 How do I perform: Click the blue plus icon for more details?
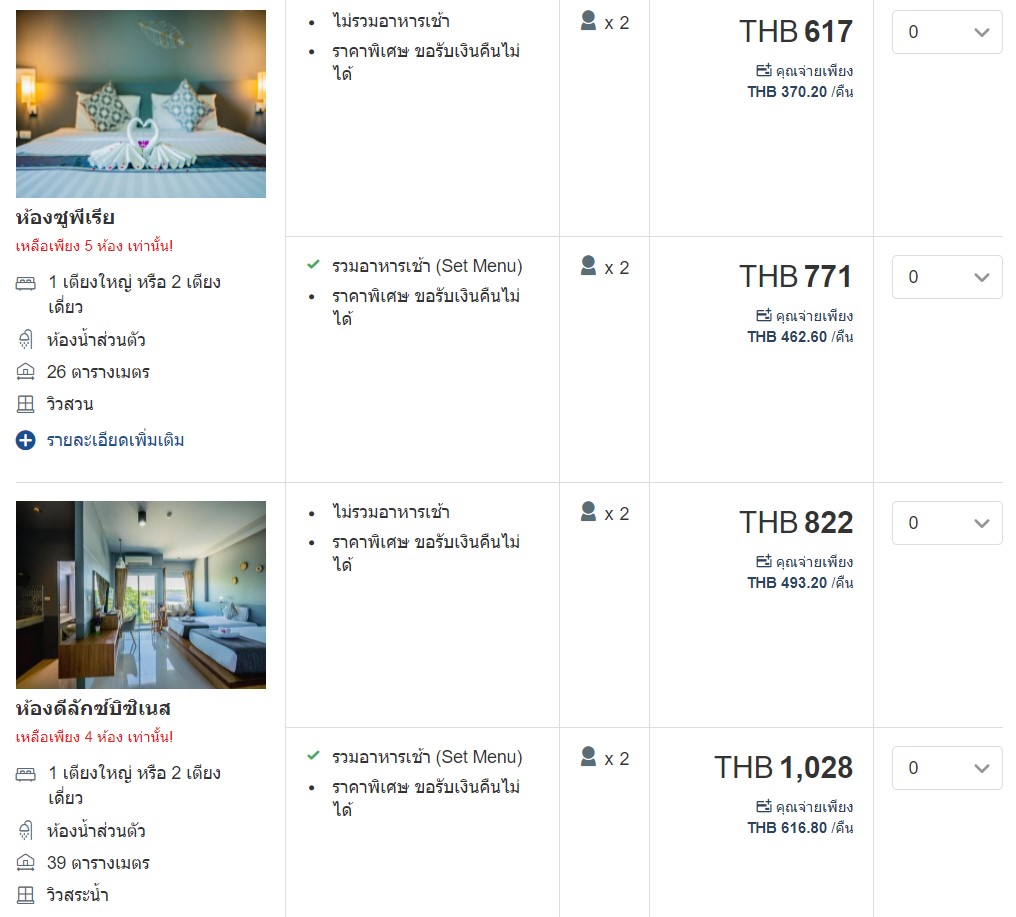coord(26,440)
